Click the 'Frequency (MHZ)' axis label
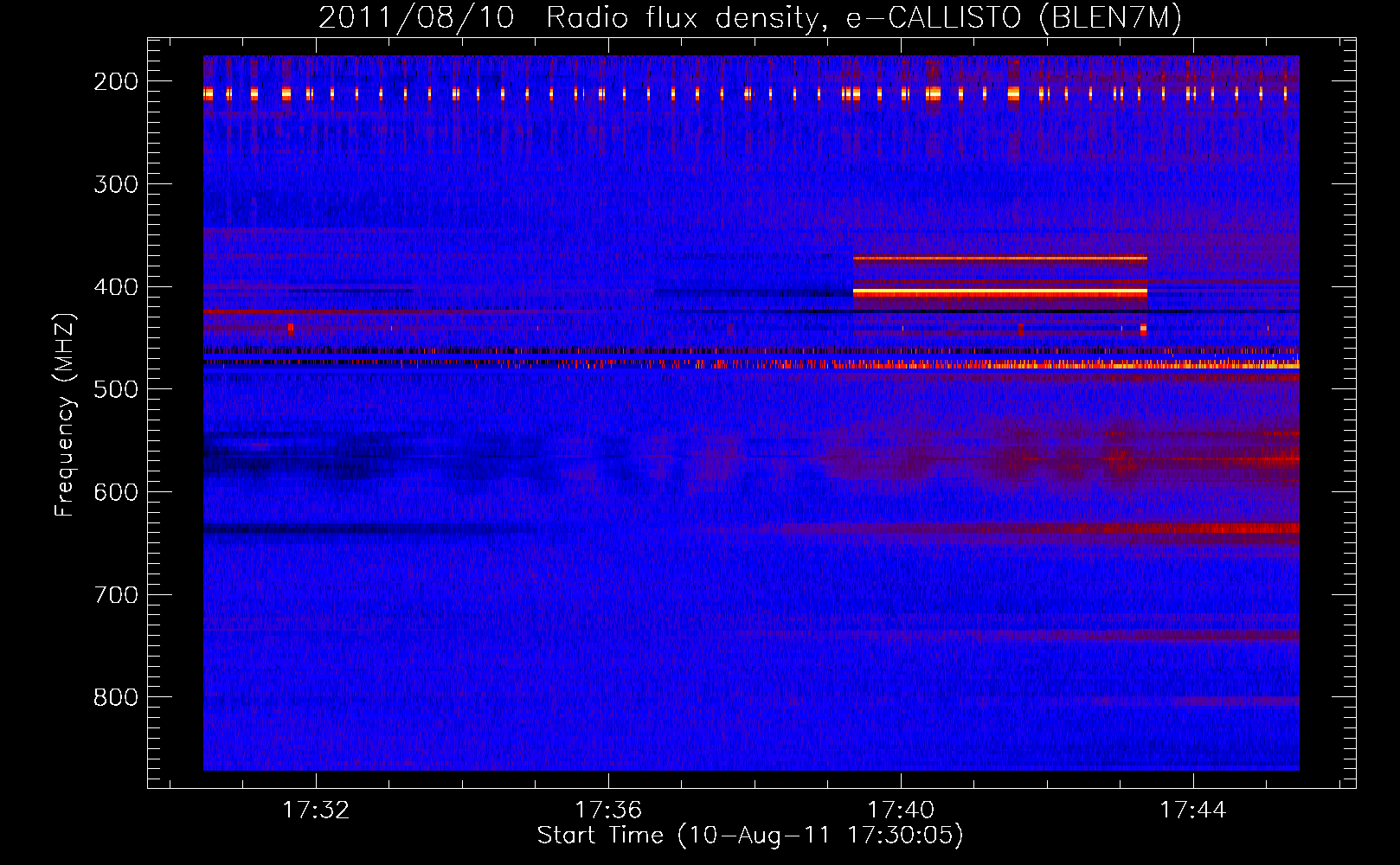1400x865 pixels. 65,414
